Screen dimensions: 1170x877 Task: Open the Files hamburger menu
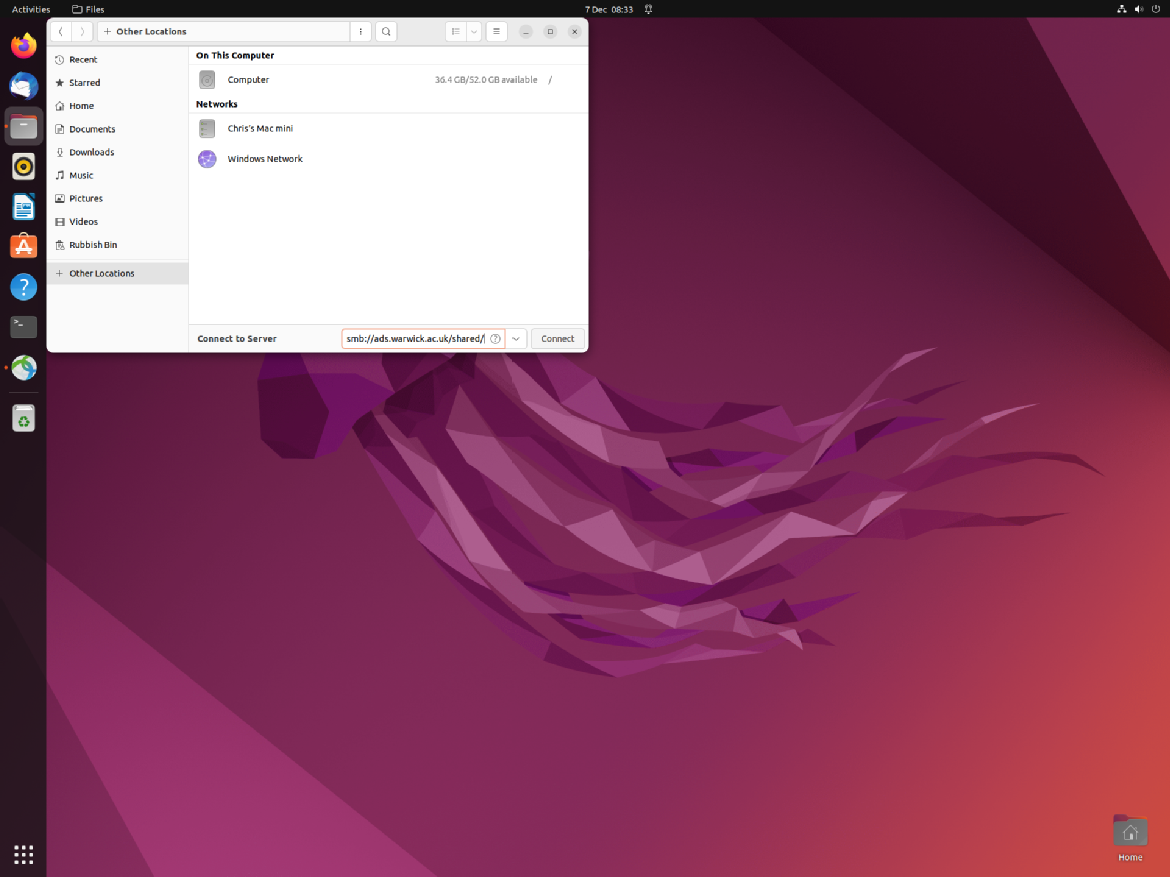tap(496, 32)
